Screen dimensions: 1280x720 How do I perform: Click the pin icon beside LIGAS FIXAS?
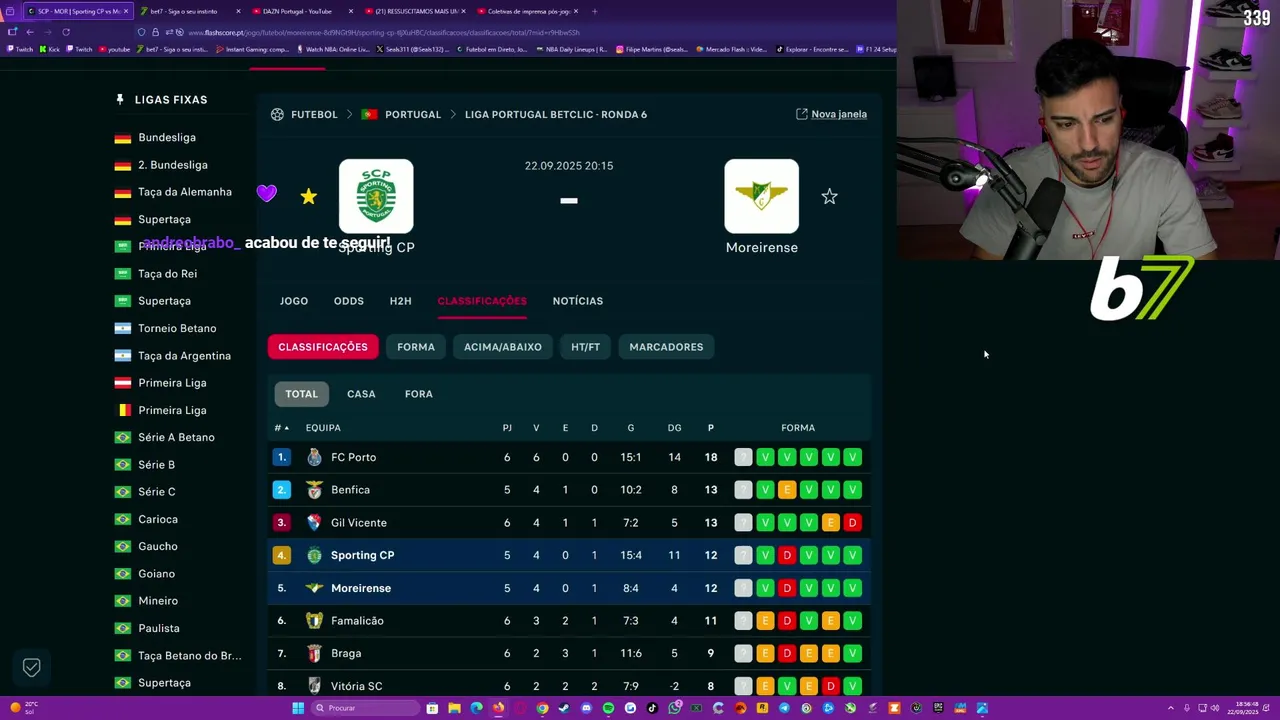point(120,100)
